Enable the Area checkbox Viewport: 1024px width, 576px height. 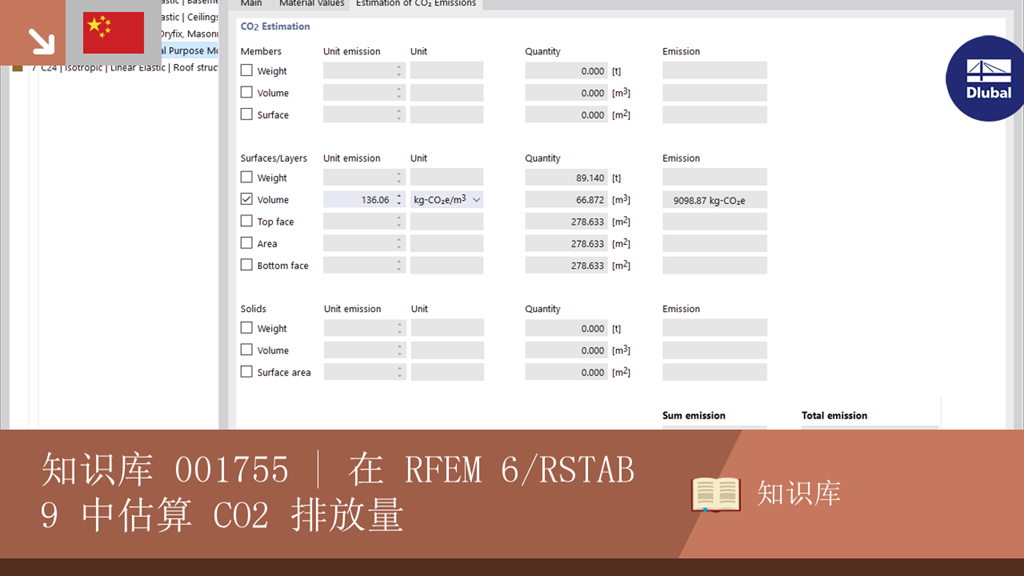pos(246,243)
